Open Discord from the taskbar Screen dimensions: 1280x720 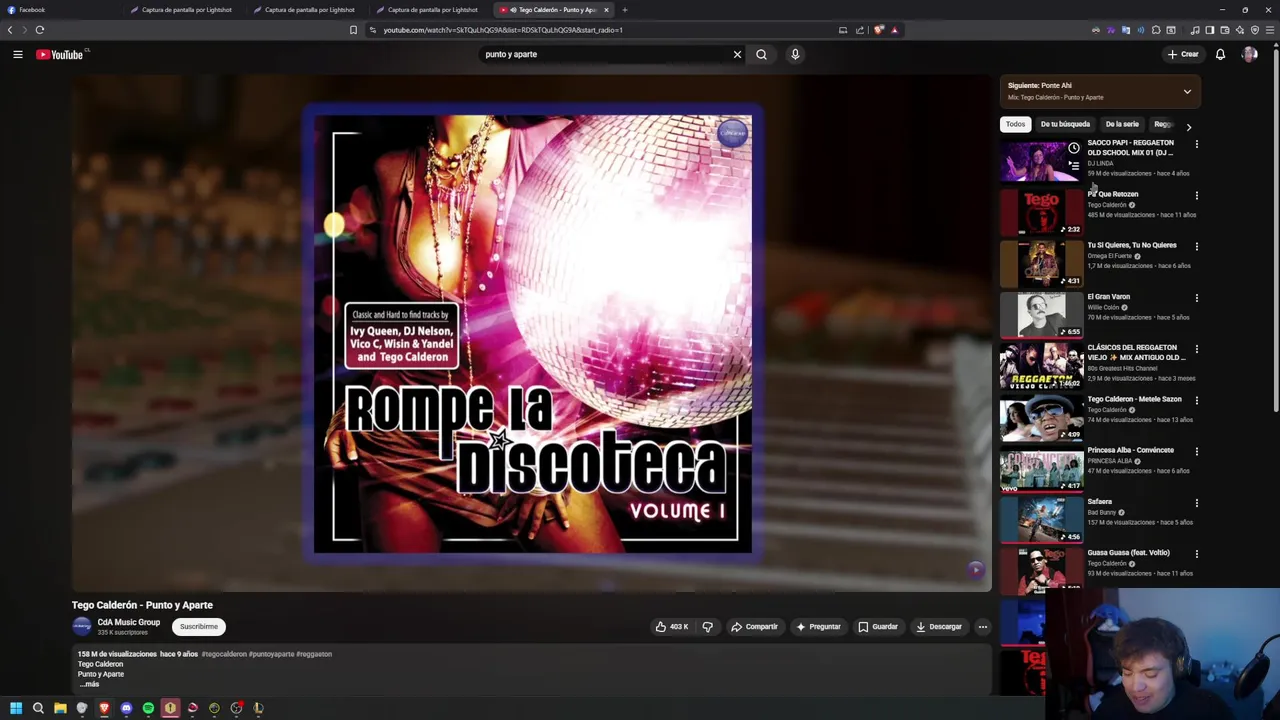(x=126, y=708)
